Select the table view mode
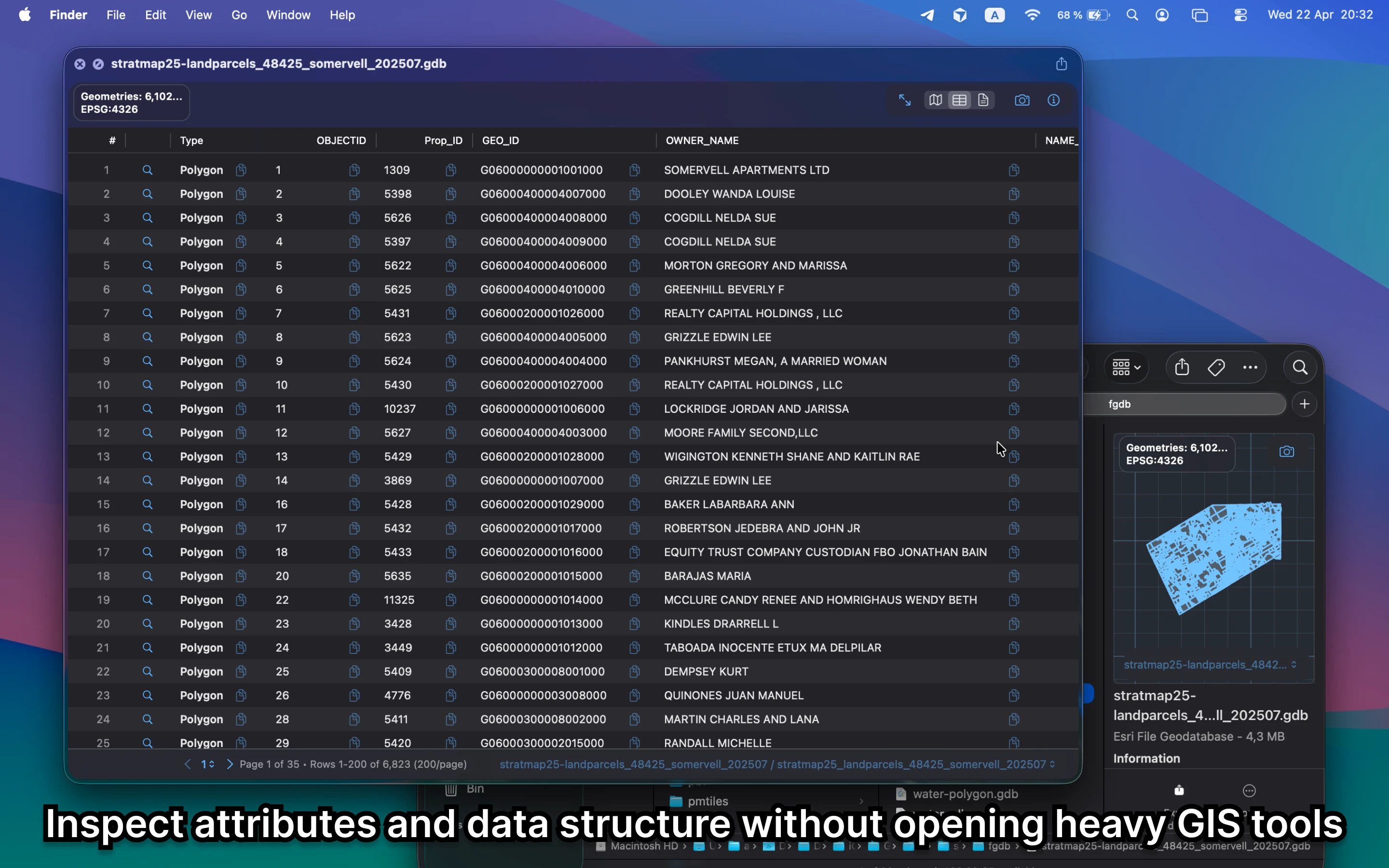 pyautogui.click(x=960, y=100)
